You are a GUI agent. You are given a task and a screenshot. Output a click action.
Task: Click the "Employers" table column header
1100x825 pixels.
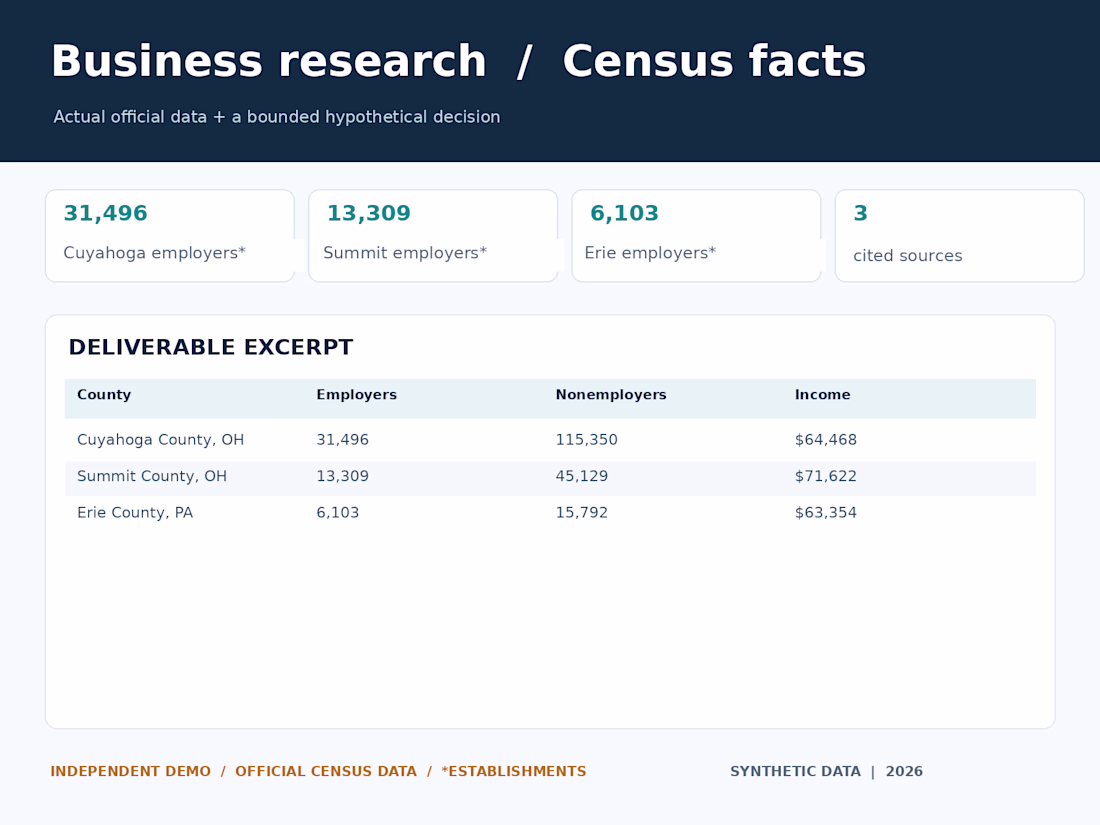(356, 395)
